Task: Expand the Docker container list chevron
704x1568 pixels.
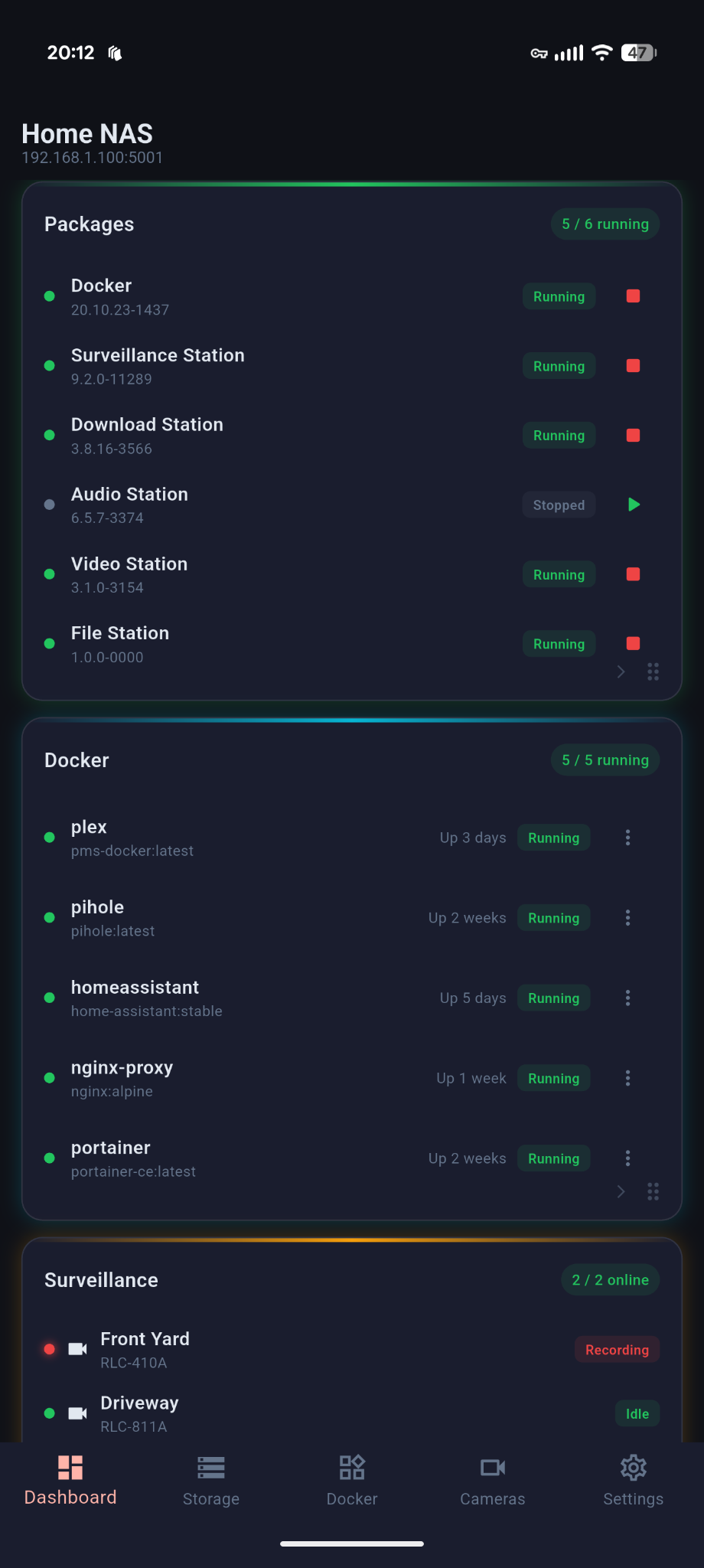Action: pyautogui.click(x=620, y=1191)
